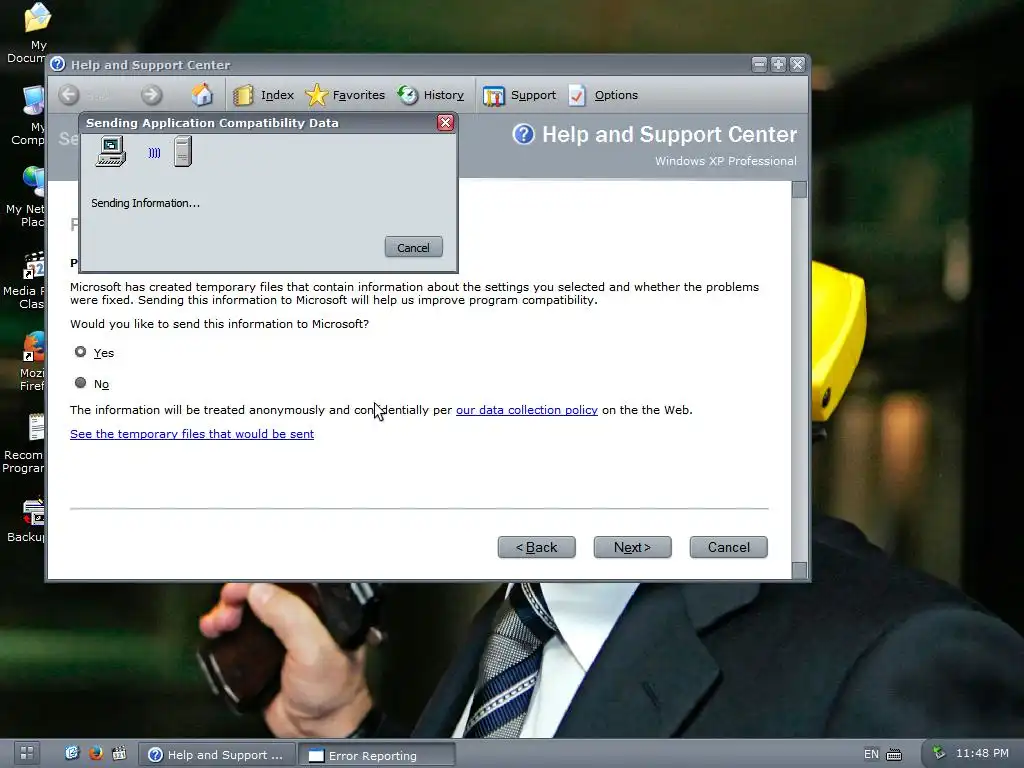Click the Next > wizard button
The height and width of the screenshot is (768, 1024).
point(632,547)
